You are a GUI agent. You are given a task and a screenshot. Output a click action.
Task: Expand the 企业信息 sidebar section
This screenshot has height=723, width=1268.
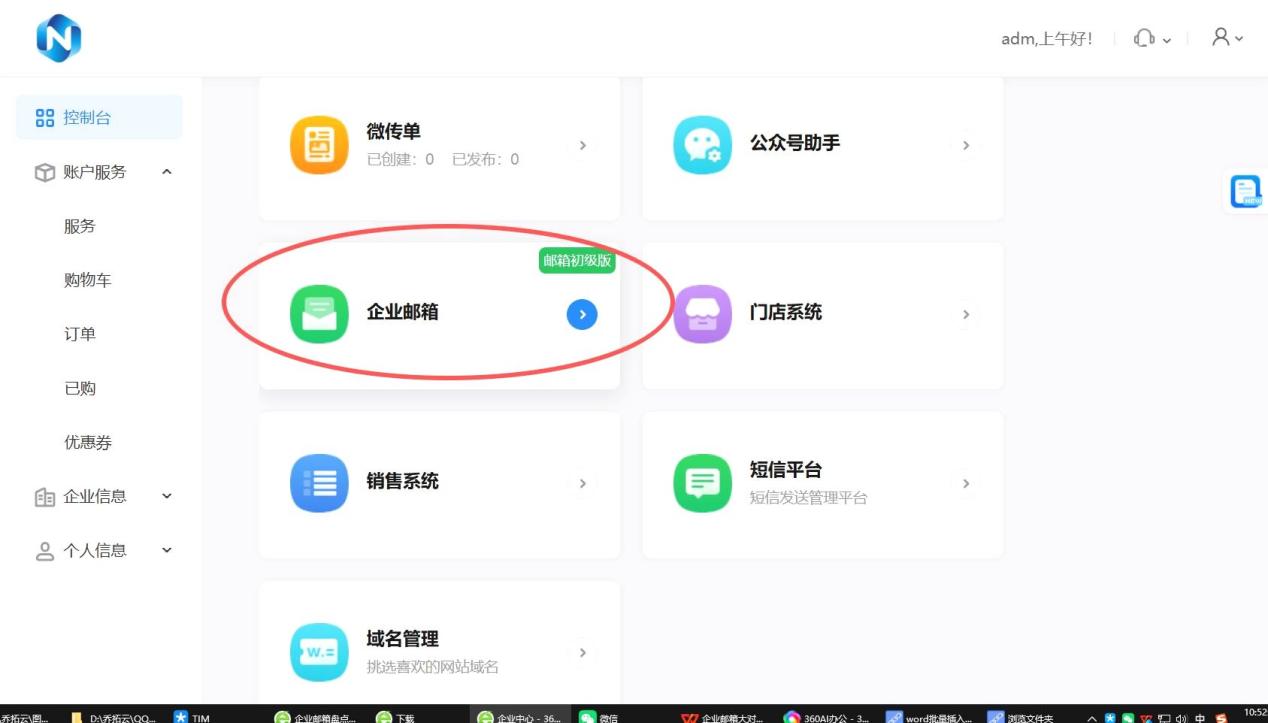[167, 496]
